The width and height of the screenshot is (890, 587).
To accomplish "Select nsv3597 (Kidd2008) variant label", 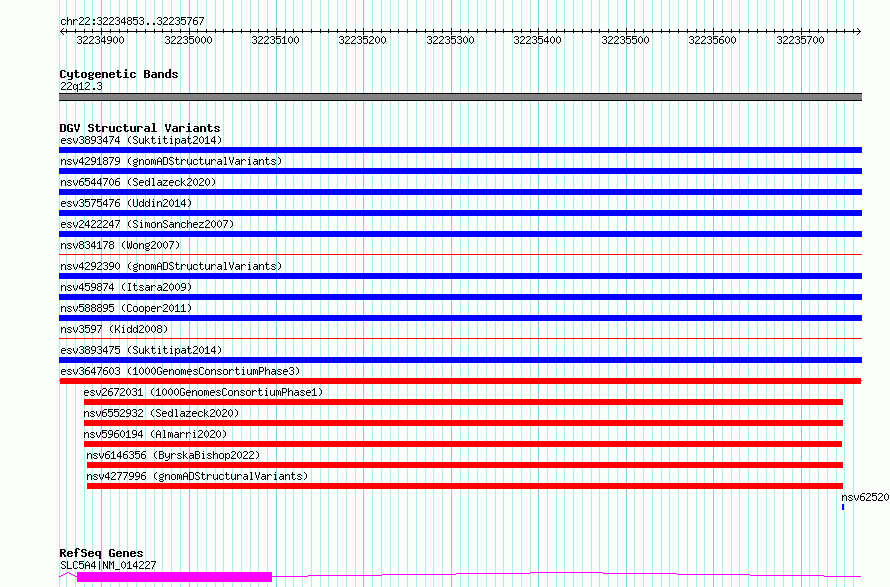I will pos(114,329).
